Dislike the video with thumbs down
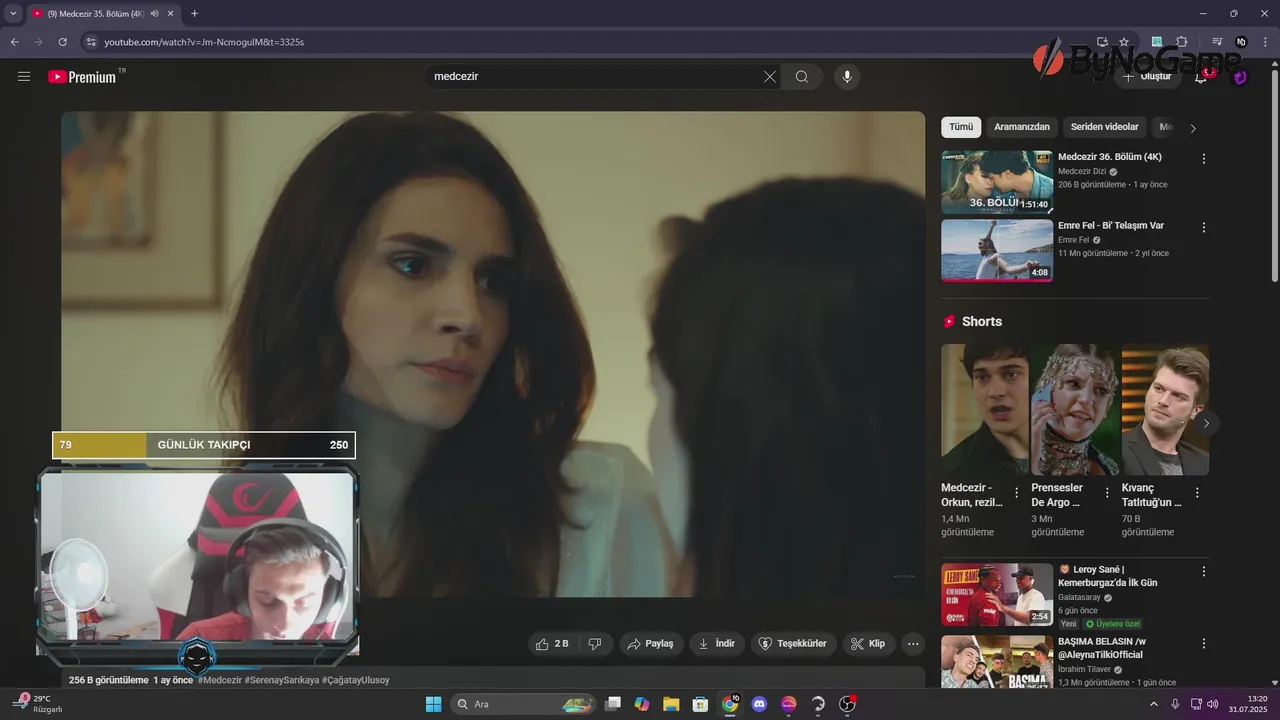1280x720 pixels. tap(595, 644)
